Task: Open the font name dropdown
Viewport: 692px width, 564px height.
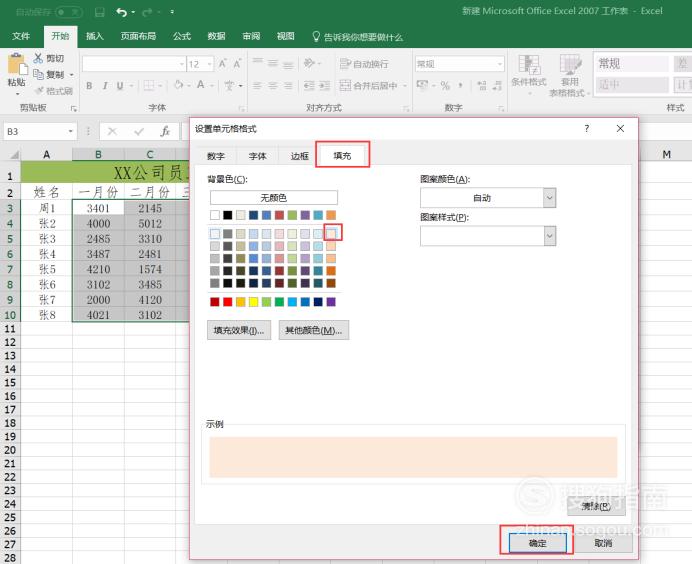Action: click(x=181, y=64)
